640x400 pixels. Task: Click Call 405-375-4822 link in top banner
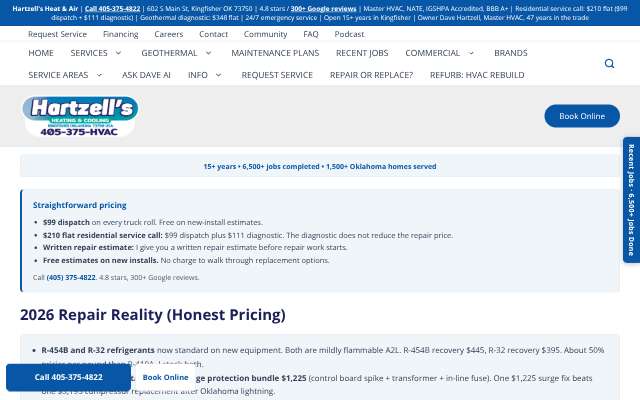[x=112, y=9]
